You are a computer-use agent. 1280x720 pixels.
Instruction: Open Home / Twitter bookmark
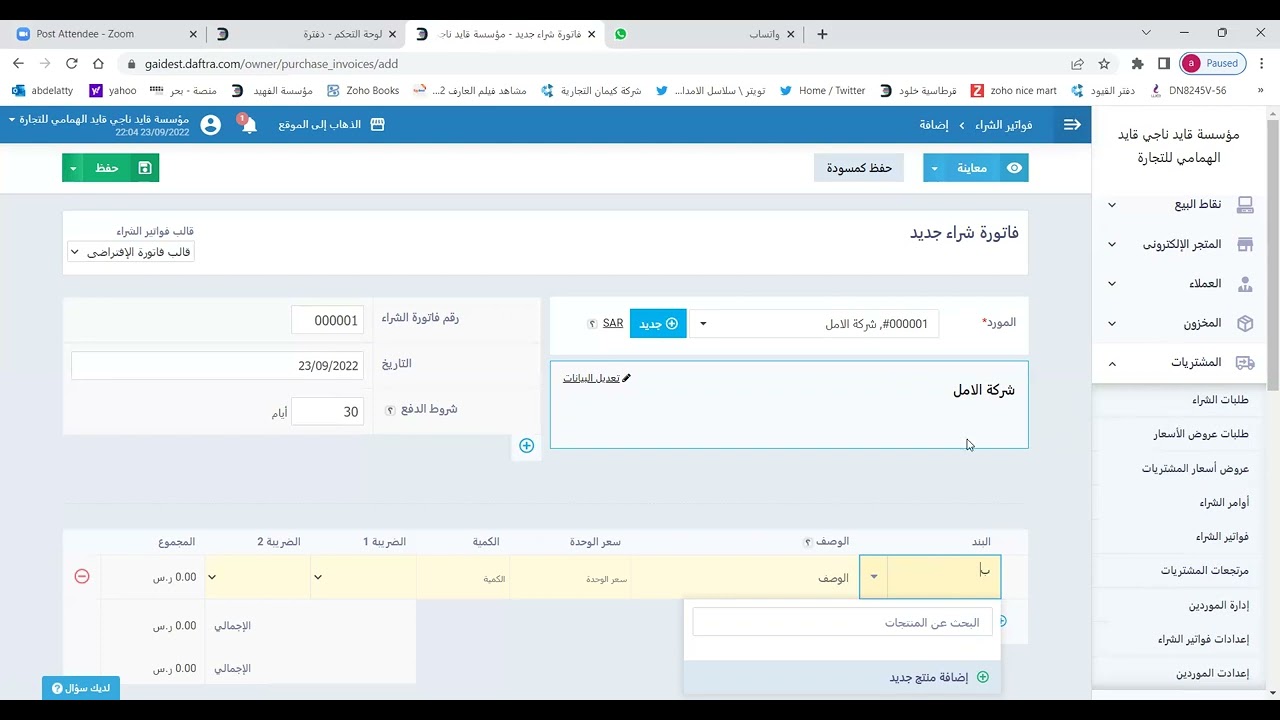(823, 90)
